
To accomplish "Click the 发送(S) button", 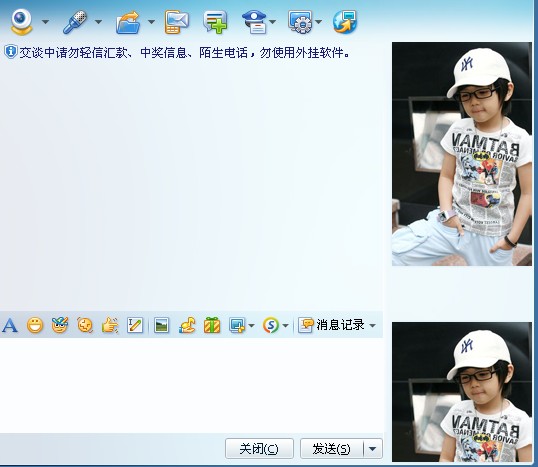I will [x=331, y=448].
